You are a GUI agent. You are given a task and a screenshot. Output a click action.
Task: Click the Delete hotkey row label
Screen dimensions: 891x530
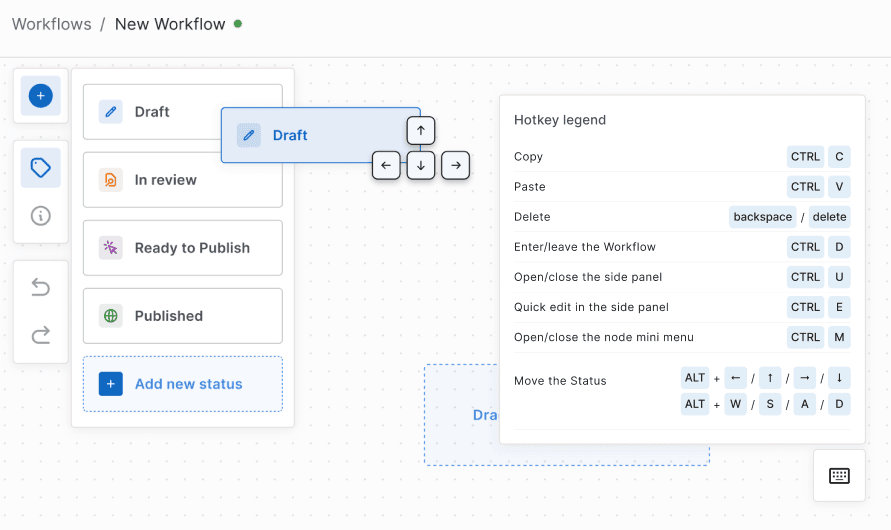tap(532, 217)
